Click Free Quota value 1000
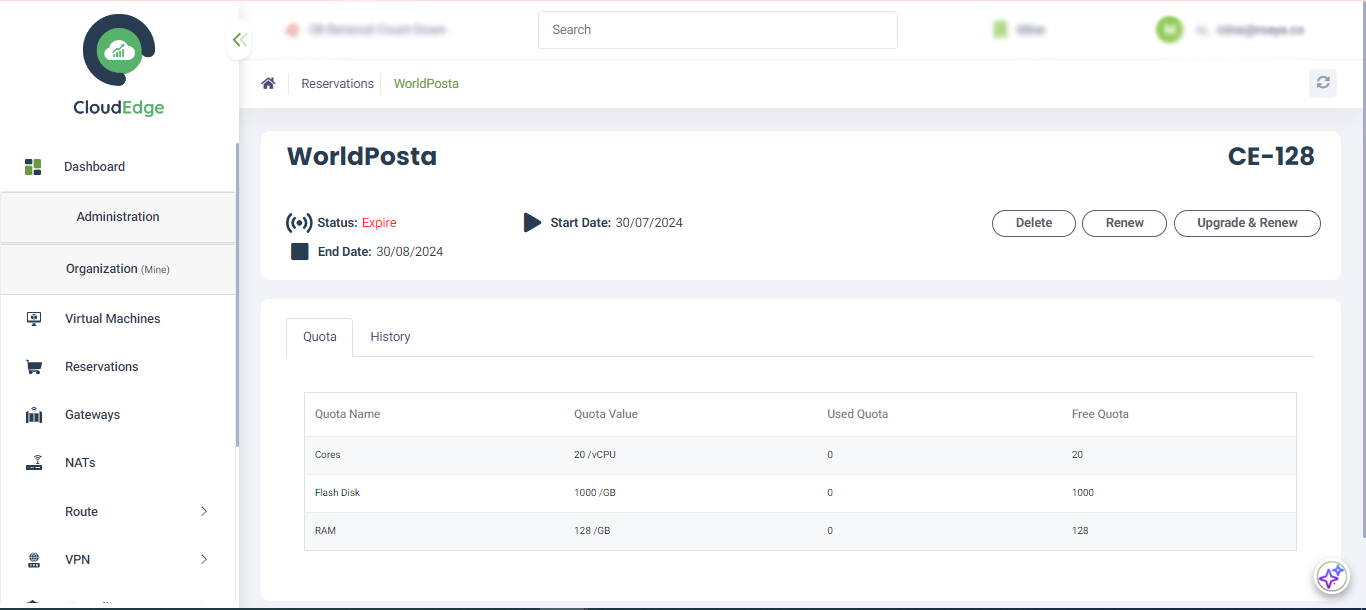 (x=1083, y=493)
